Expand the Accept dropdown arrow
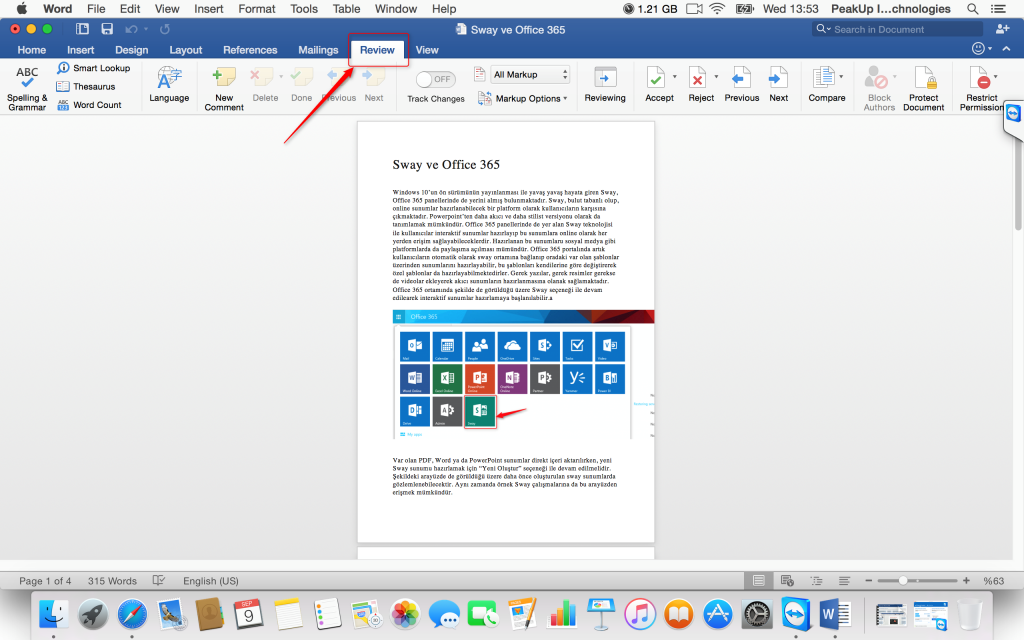Image resolution: width=1024 pixels, height=640 pixels. pos(675,77)
